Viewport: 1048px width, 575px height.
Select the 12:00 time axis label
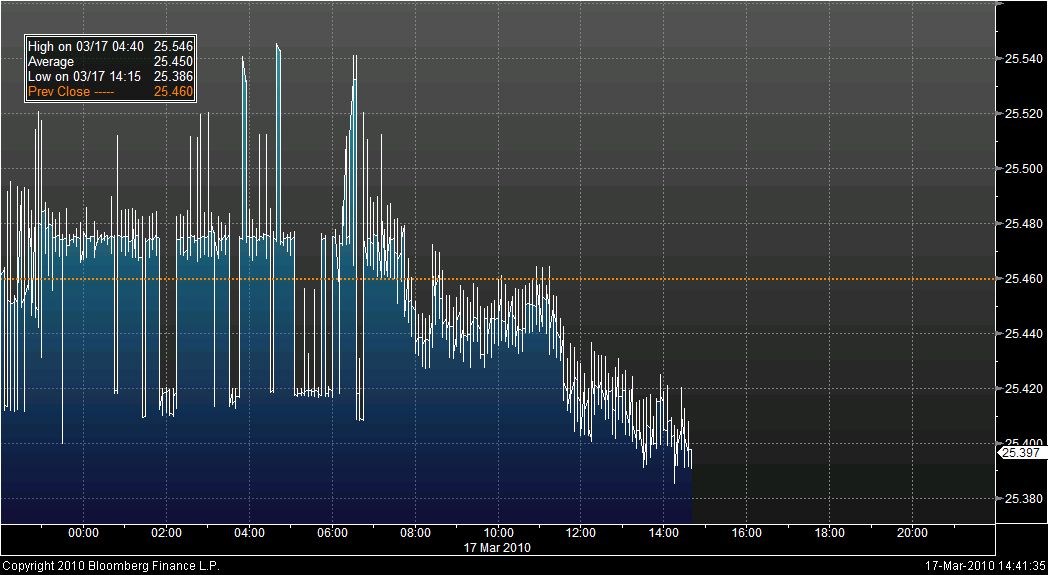click(x=581, y=533)
